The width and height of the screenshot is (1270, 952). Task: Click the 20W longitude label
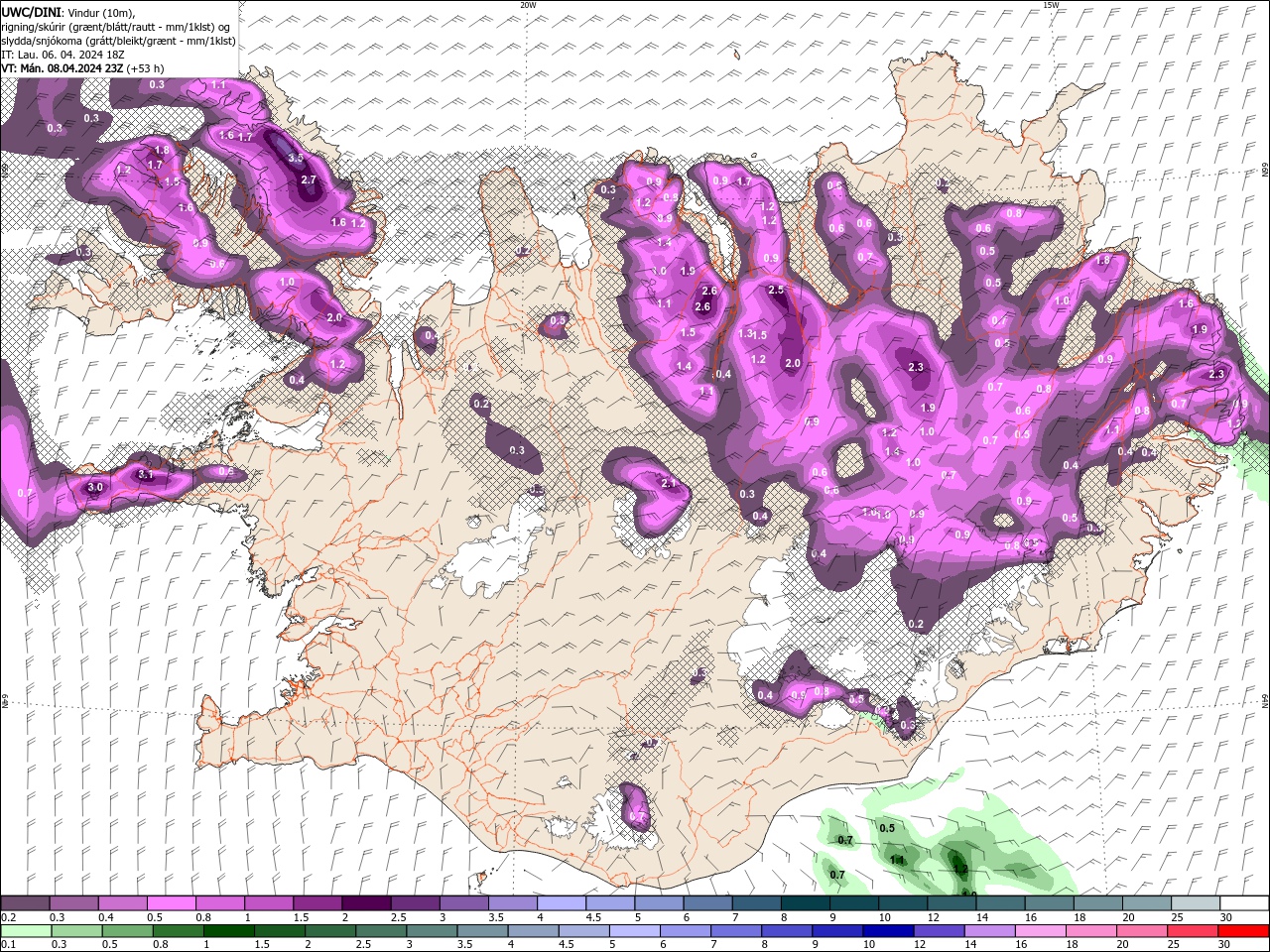pyautogui.click(x=528, y=5)
